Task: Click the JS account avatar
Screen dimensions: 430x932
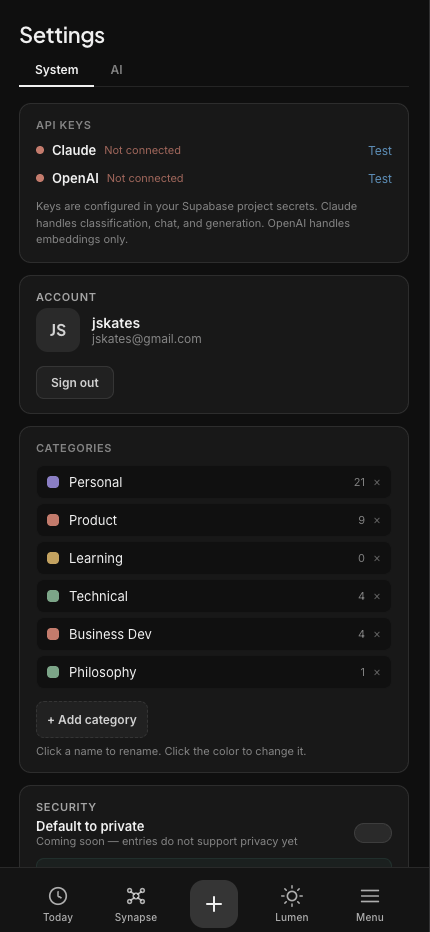Action: 58,330
